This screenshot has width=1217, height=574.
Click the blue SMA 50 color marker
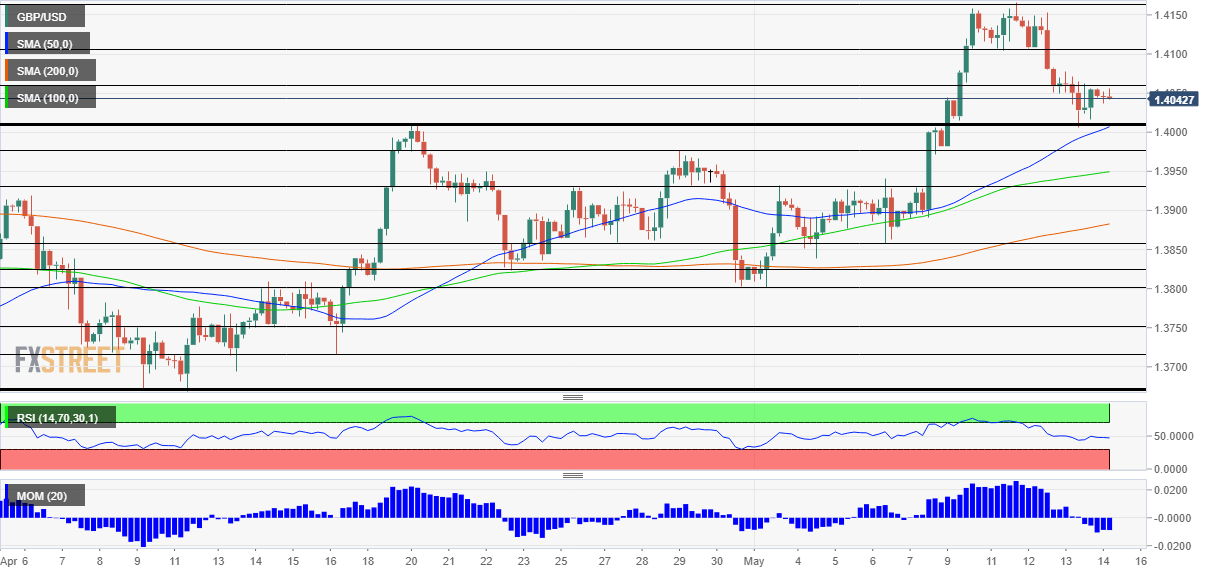pyautogui.click(x=7, y=43)
